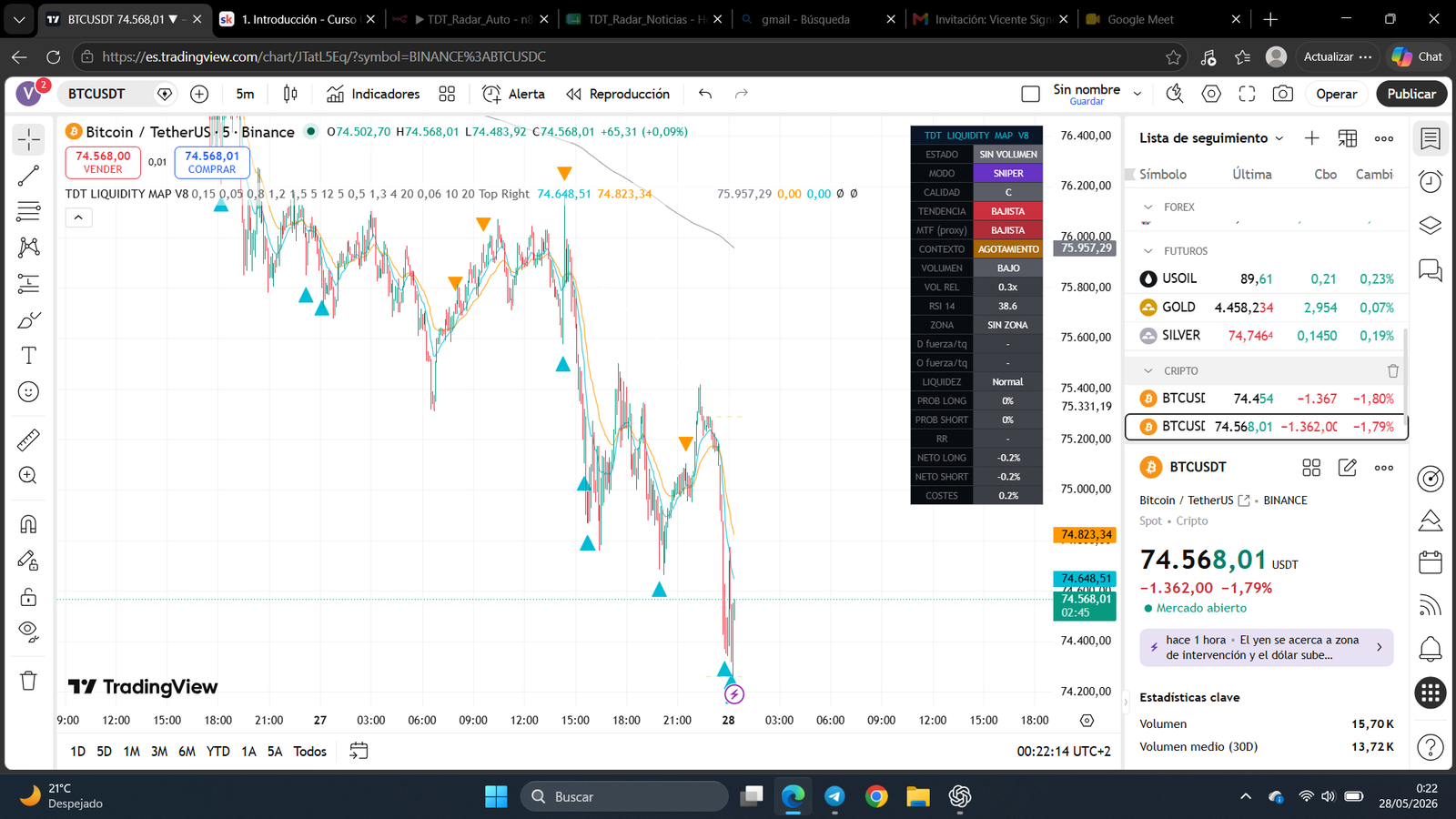Select the YTD time range

pos(218,752)
